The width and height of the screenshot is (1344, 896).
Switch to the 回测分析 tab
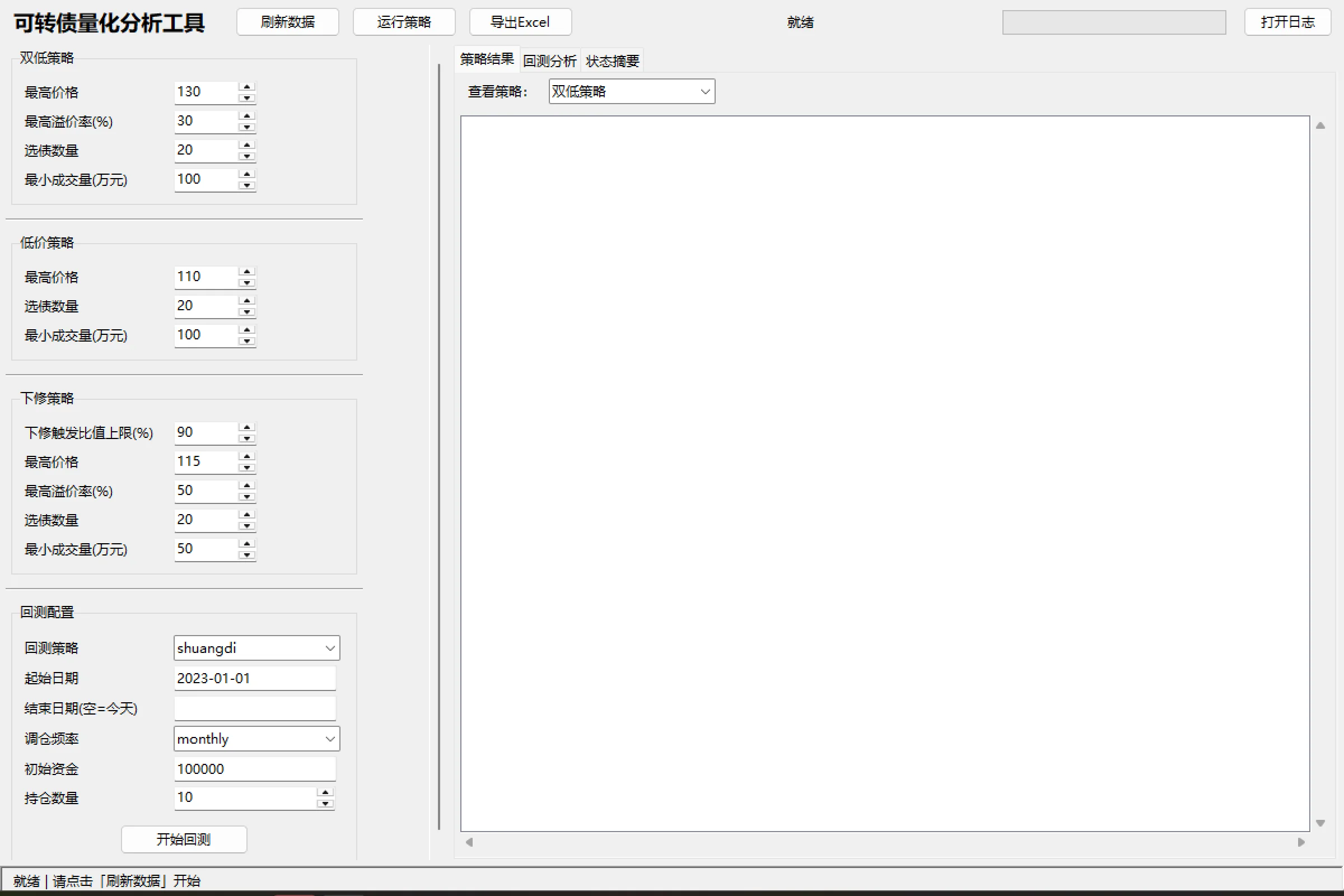point(550,60)
